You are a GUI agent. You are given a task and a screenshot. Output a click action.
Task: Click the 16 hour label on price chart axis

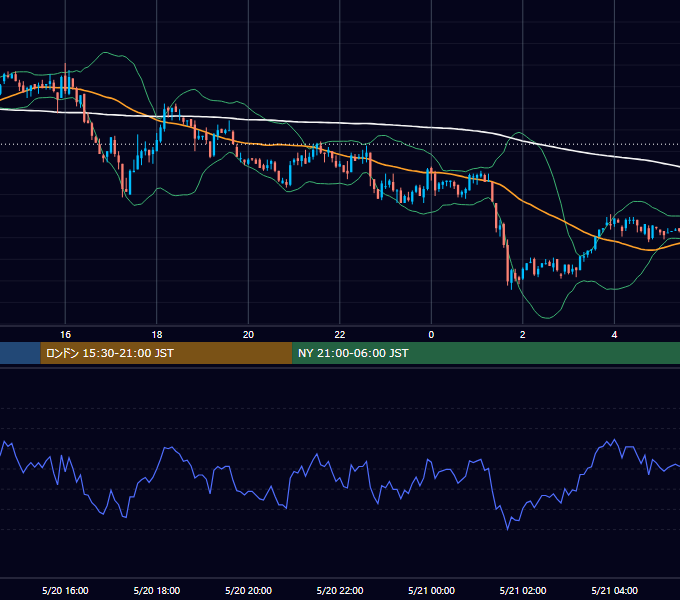pyautogui.click(x=65, y=335)
